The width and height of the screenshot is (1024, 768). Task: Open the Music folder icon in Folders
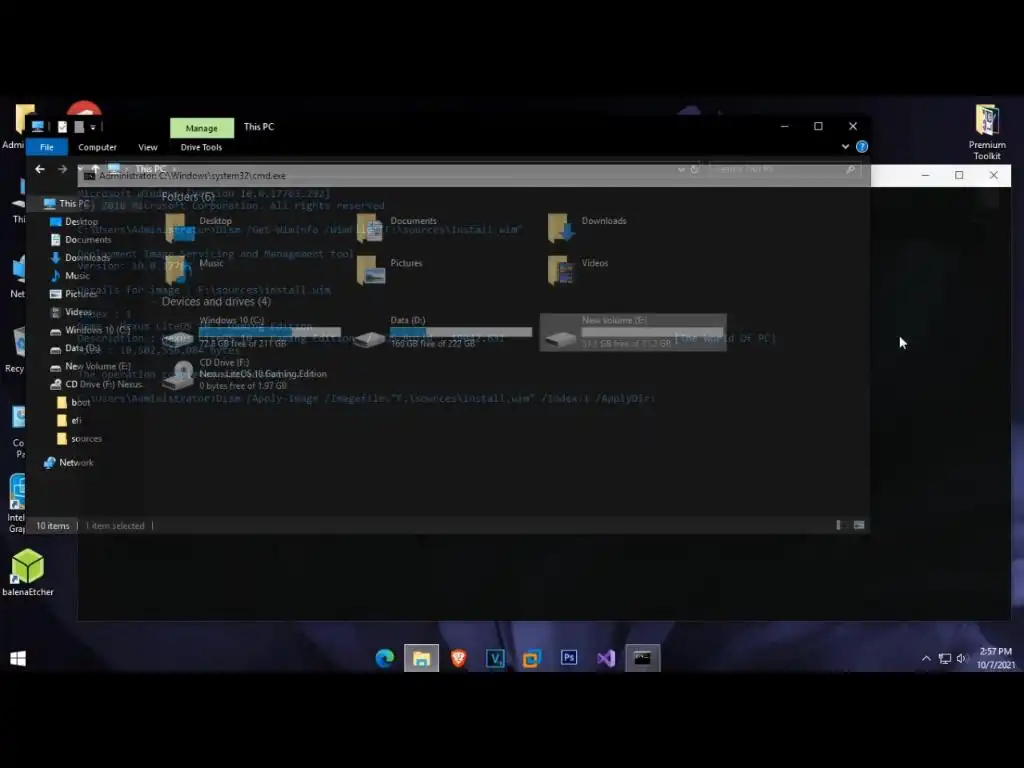[x=179, y=270]
